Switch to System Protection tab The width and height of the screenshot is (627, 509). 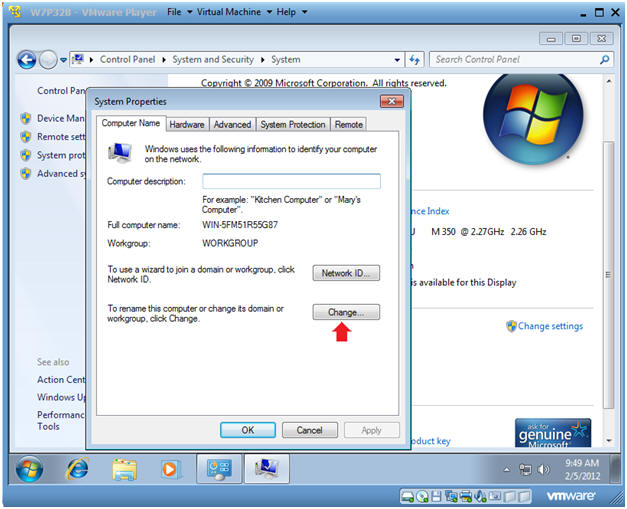[293, 124]
